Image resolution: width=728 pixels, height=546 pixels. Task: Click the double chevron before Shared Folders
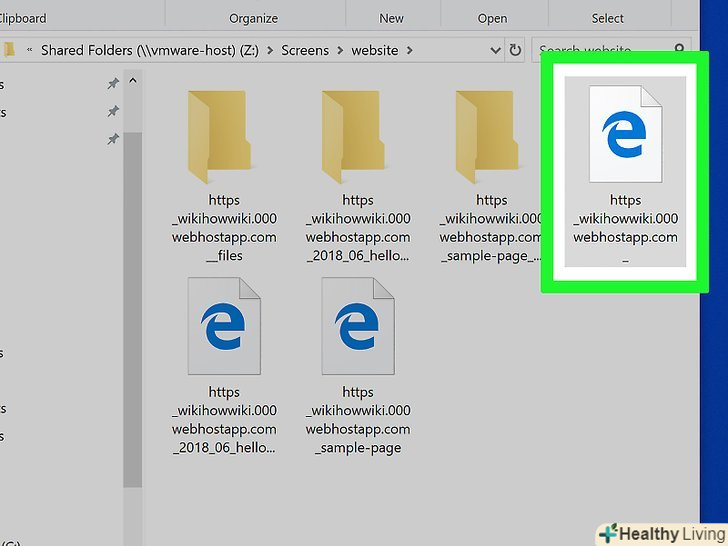tap(29, 50)
